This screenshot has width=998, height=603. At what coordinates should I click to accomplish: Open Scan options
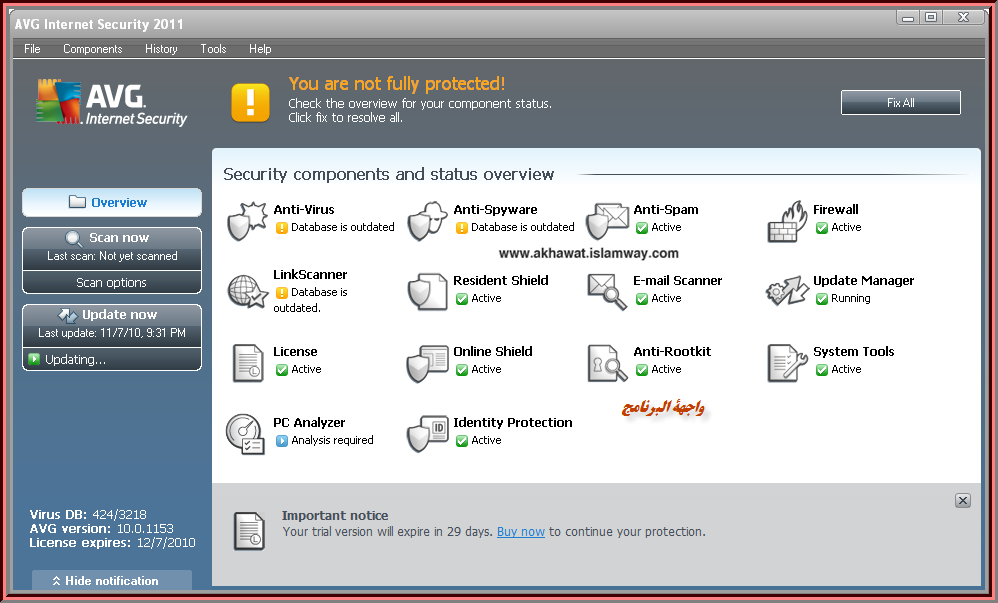coord(112,283)
